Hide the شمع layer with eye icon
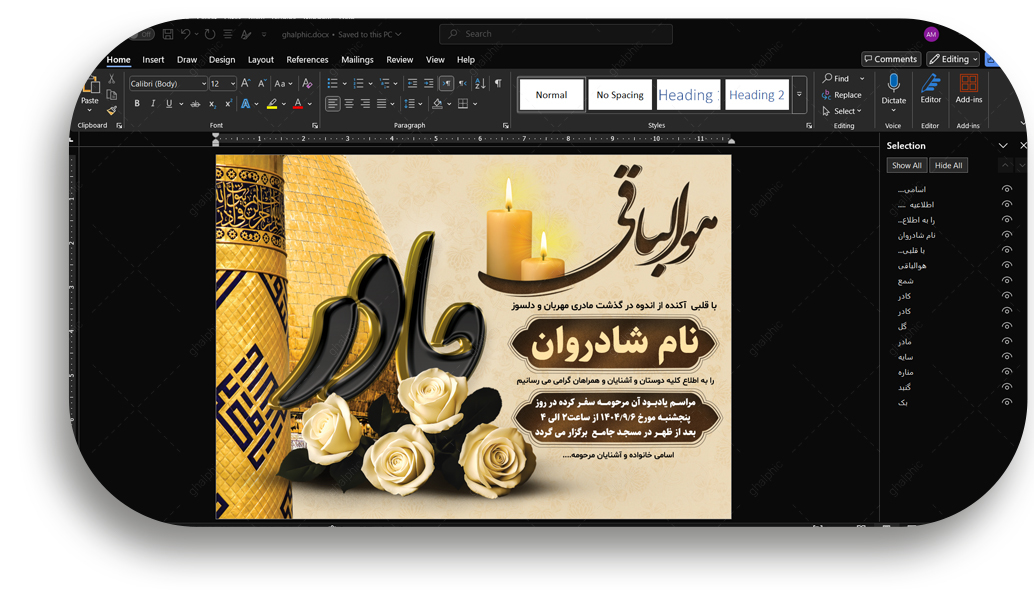Screen dimensions: 1034x602 click(x=1007, y=281)
